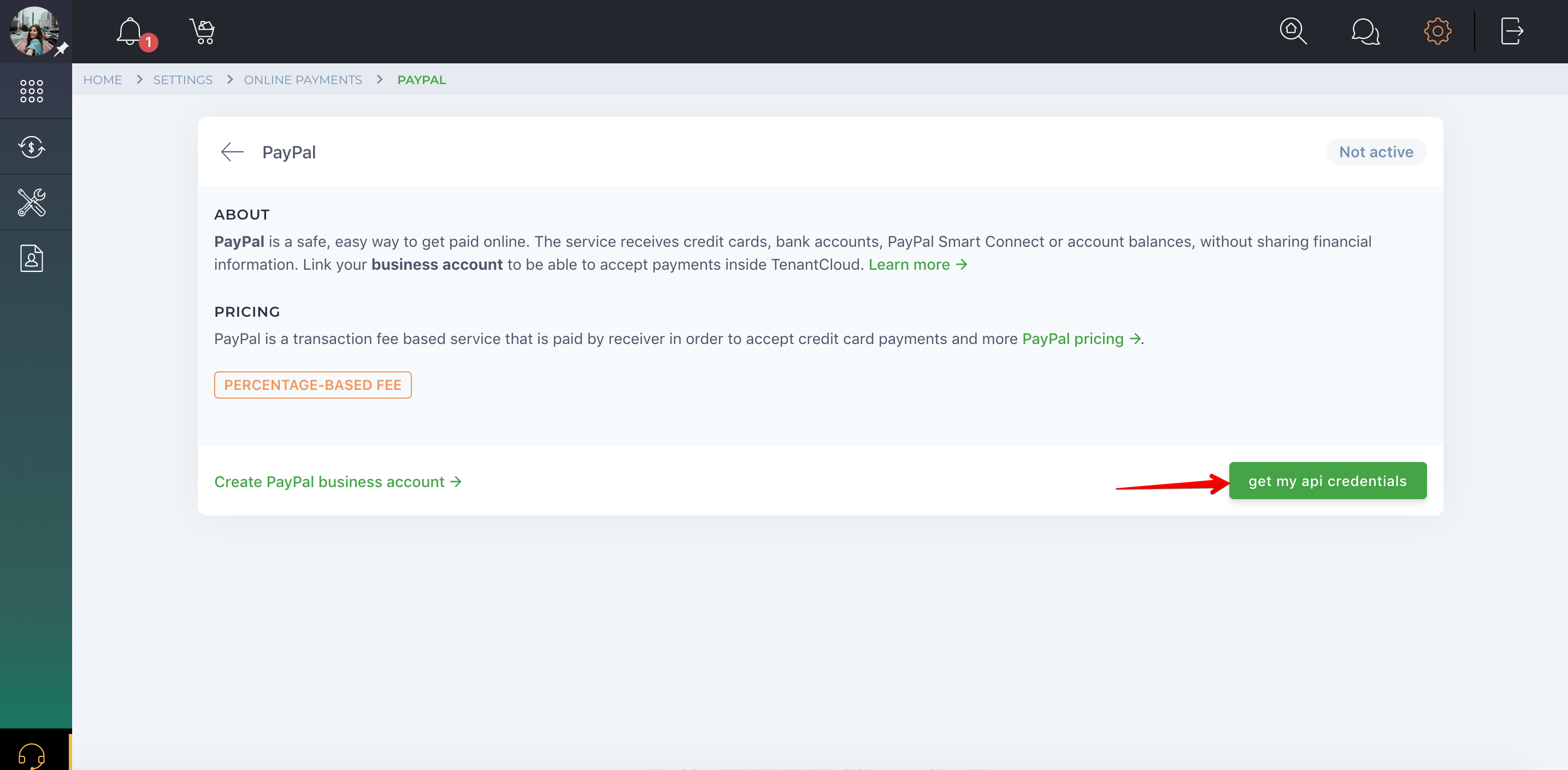Screen dimensions: 1568x770
Task: Open the contacts document icon in sidebar
Action: [x=32, y=258]
